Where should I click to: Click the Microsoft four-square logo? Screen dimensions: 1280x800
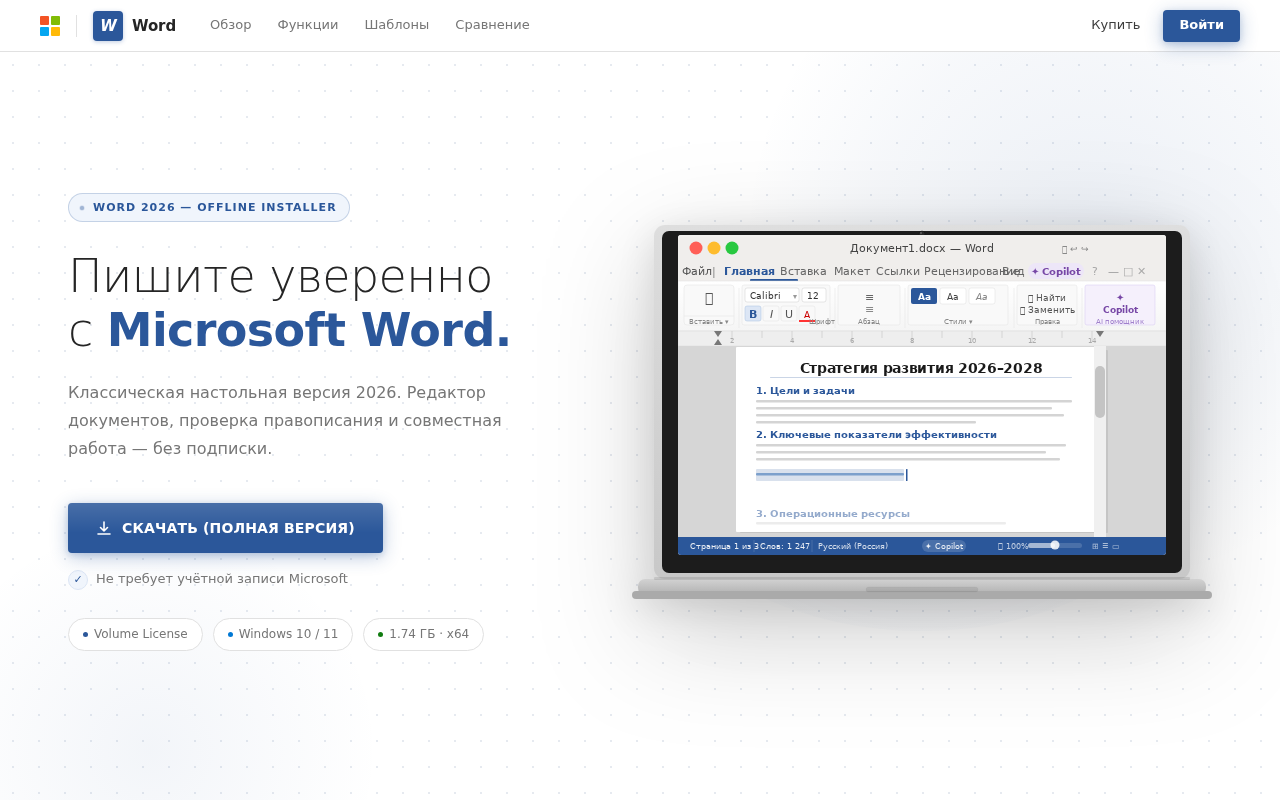click(50, 26)
